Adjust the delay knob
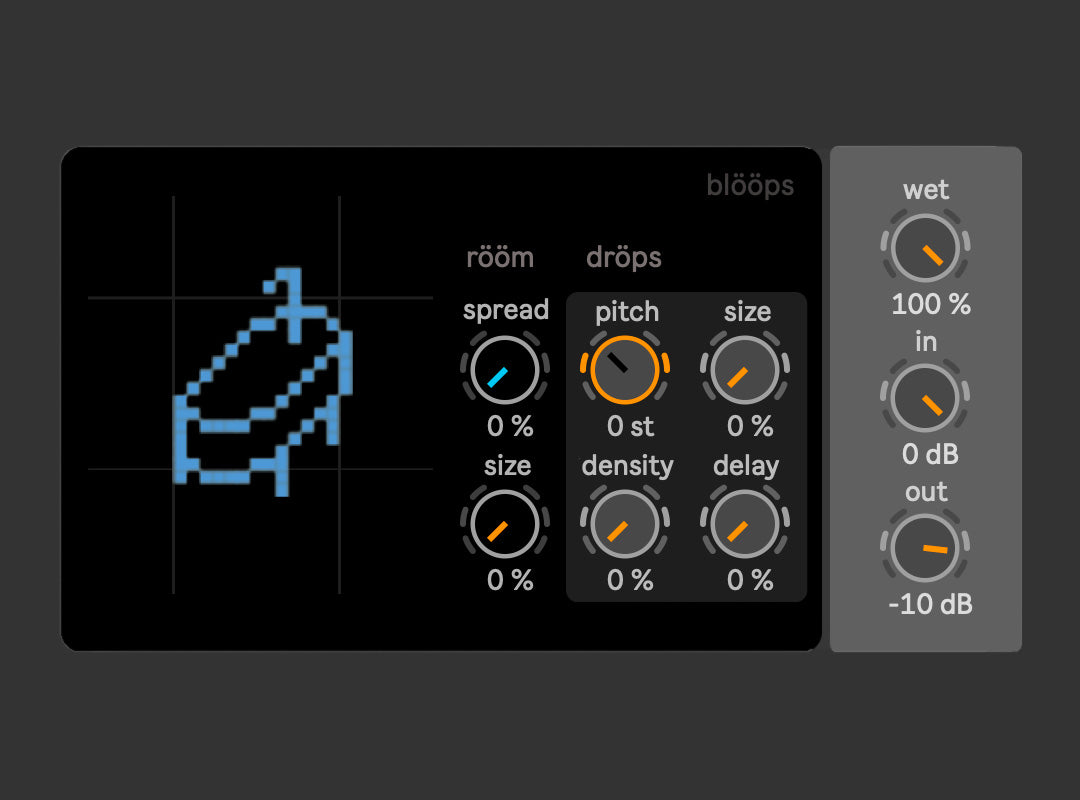 [745, 523]
